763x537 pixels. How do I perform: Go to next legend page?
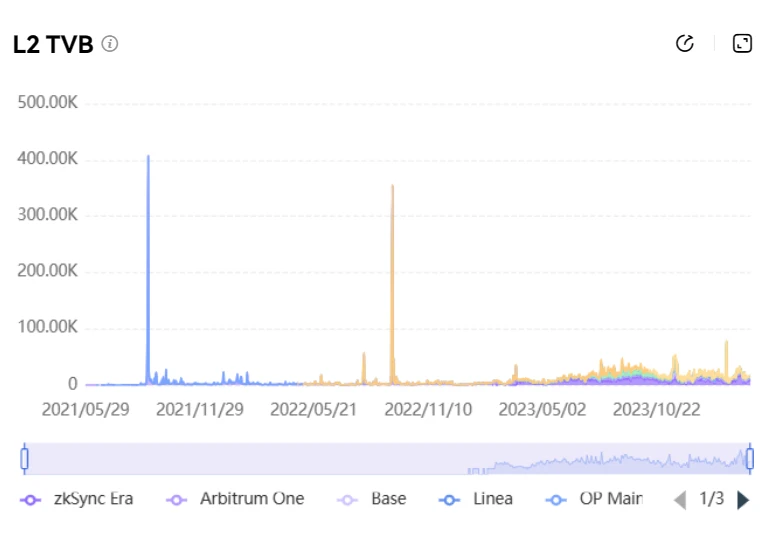pos(743,499)
